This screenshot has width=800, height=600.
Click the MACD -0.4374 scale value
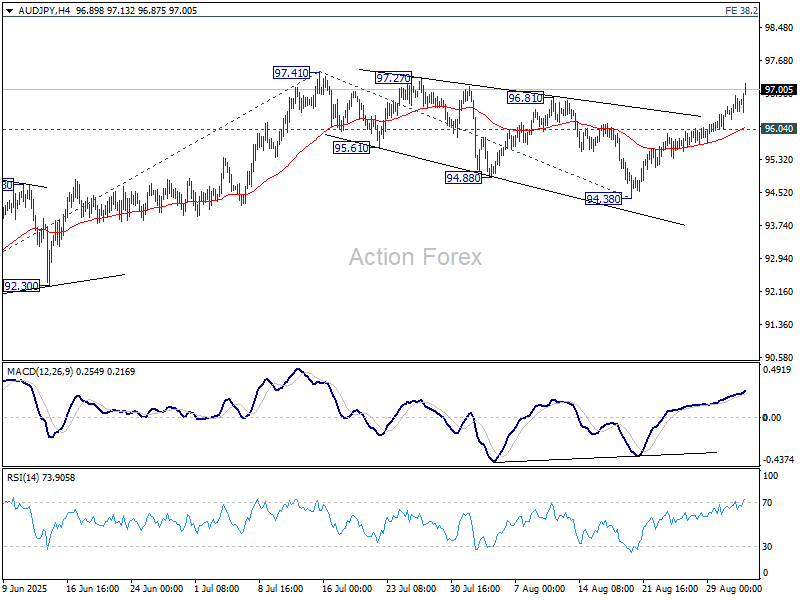pos(778,460)
